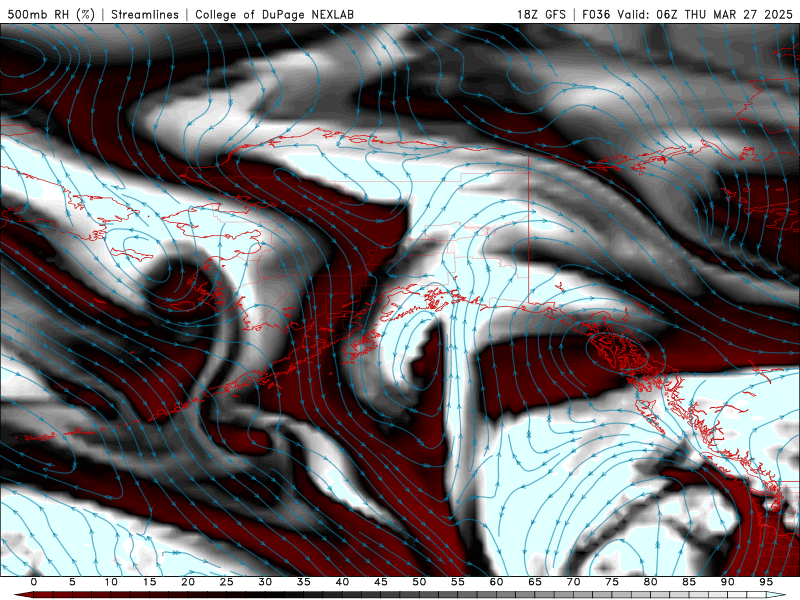The width and height of the screenshot is (800, 600).
Task: Click the 45 label on humidity scale
Action: [381, 582]
